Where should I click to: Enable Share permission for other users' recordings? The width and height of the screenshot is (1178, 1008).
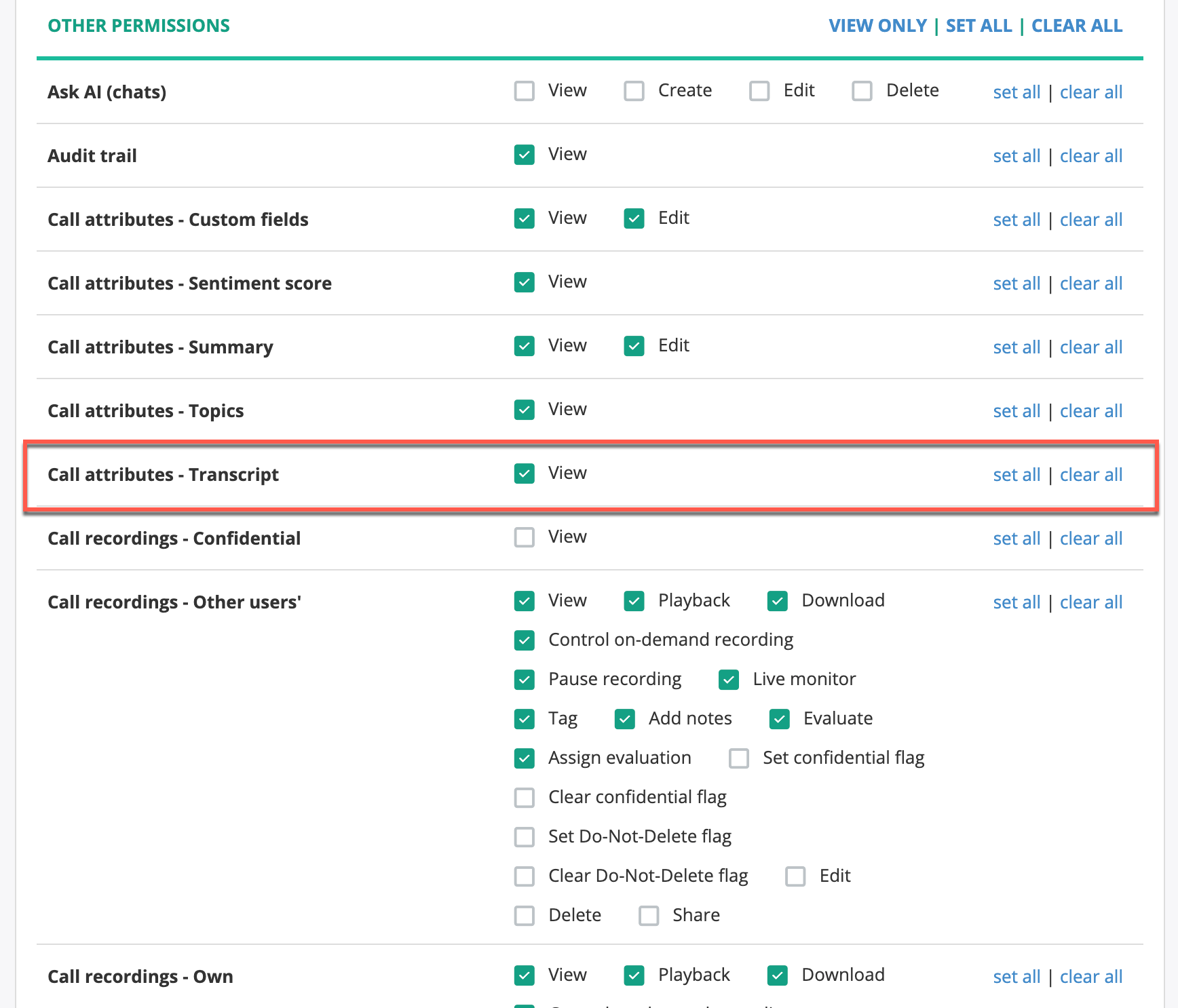click(x=648, y=915)
